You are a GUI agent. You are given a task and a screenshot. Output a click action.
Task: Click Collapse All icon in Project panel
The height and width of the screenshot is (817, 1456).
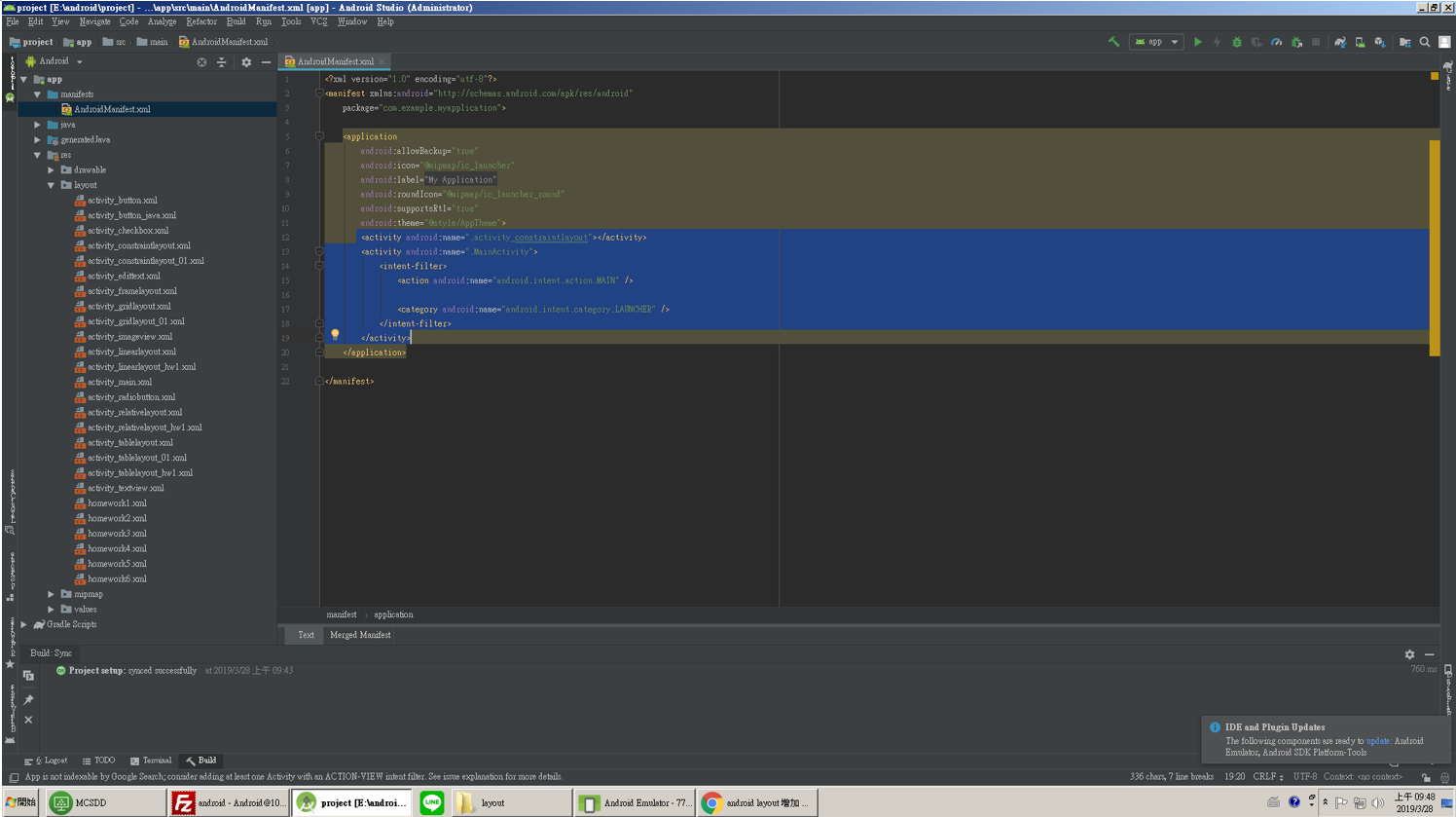pos(221,61)
